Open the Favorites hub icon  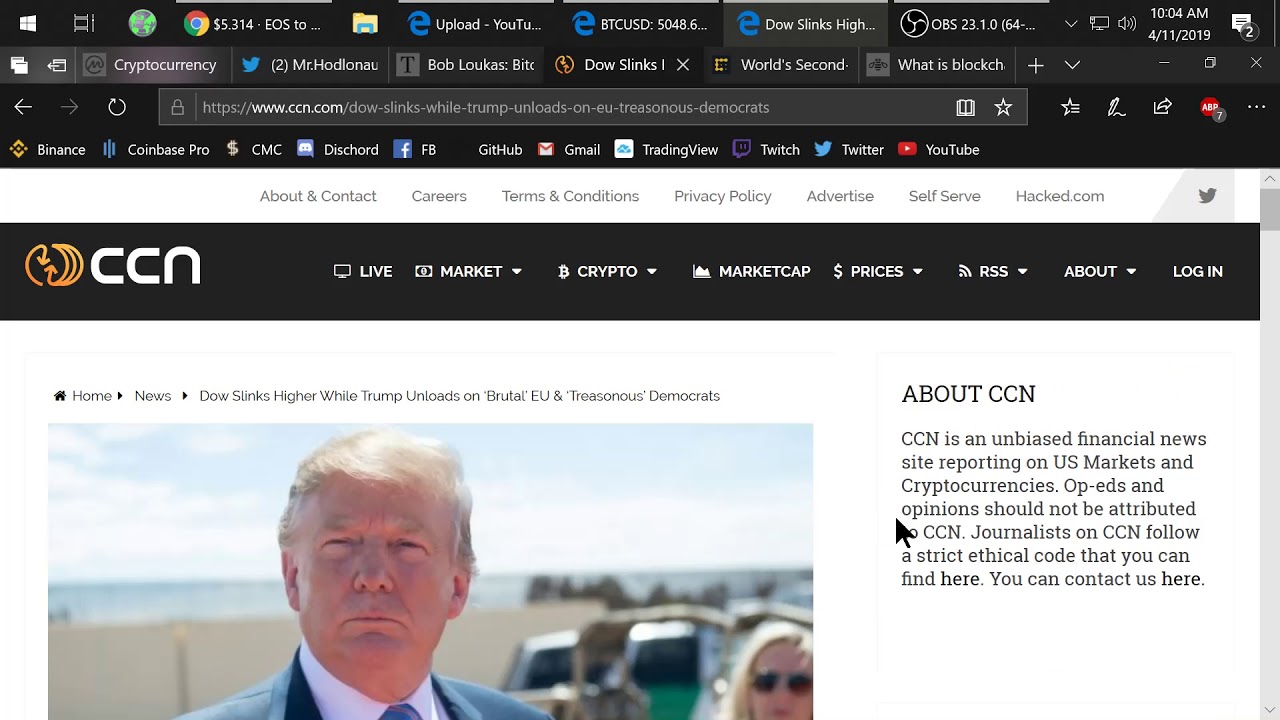click(1070, 107)
